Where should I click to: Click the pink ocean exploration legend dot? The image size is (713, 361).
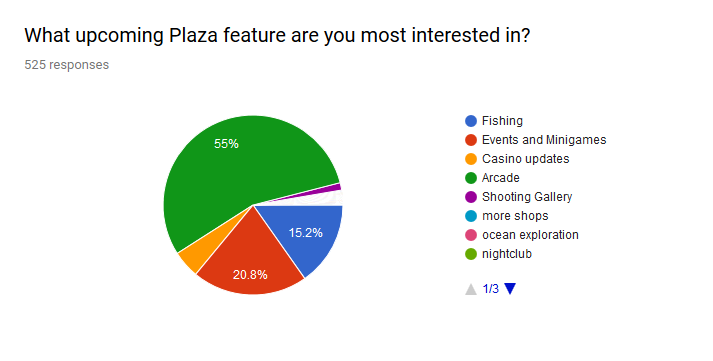471,235
